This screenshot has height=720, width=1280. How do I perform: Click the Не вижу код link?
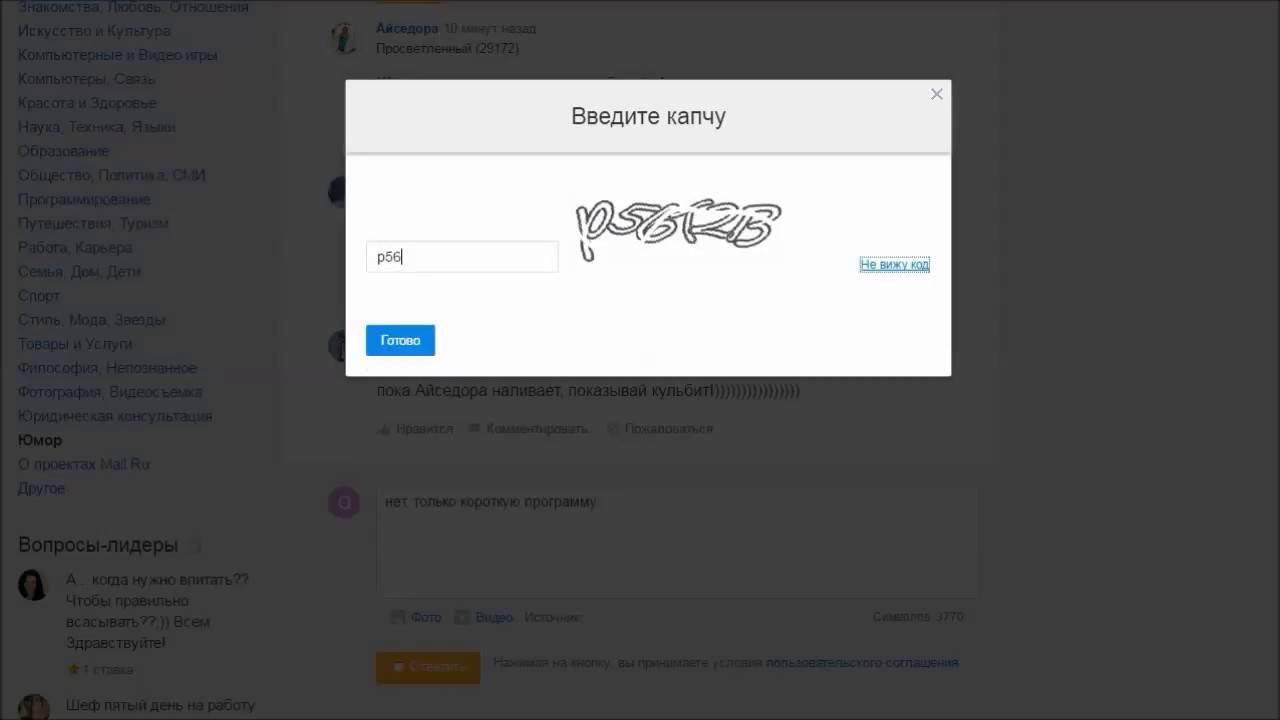point(895,264)
